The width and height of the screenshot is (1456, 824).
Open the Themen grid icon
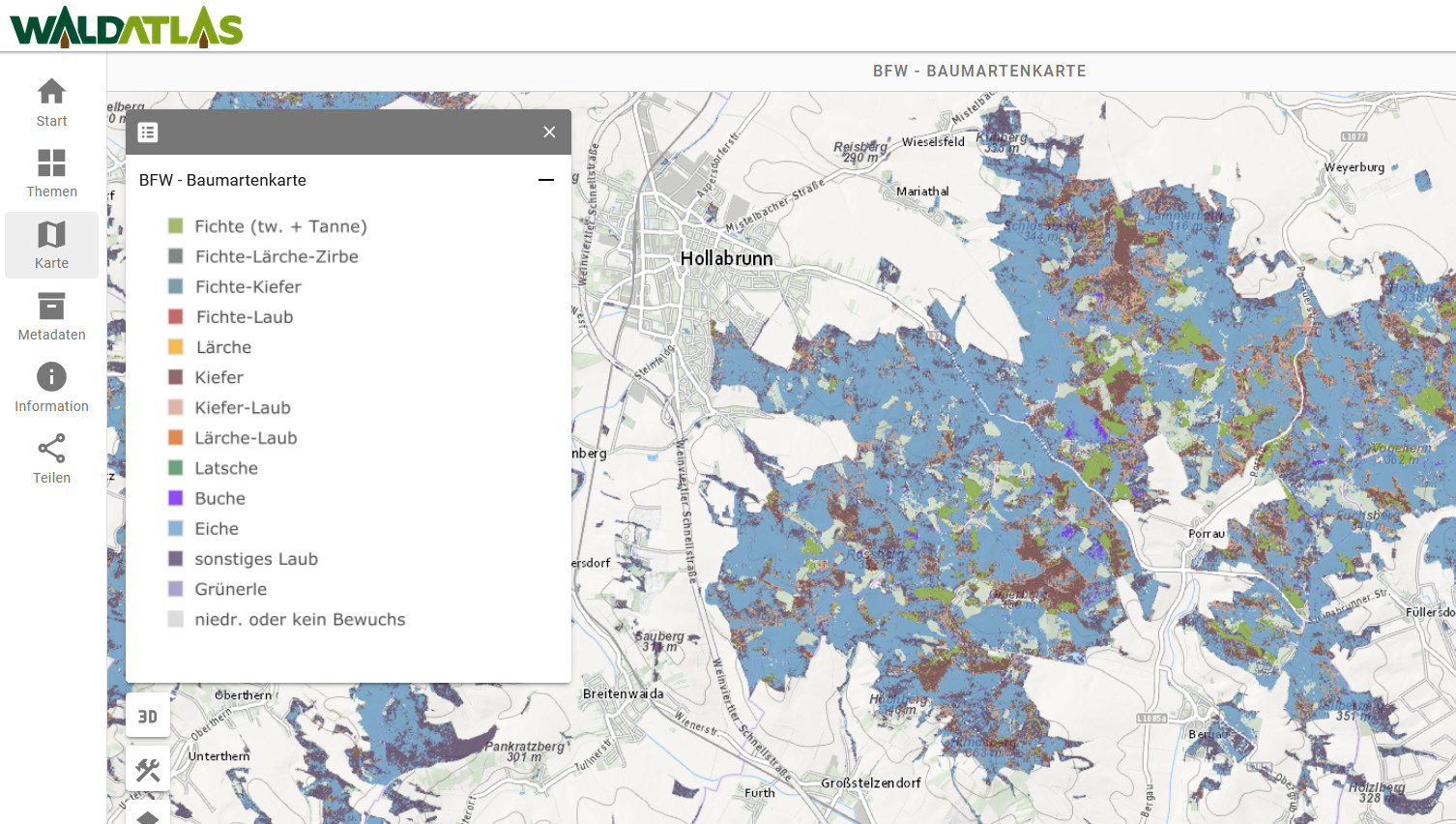tap(51, 162)
